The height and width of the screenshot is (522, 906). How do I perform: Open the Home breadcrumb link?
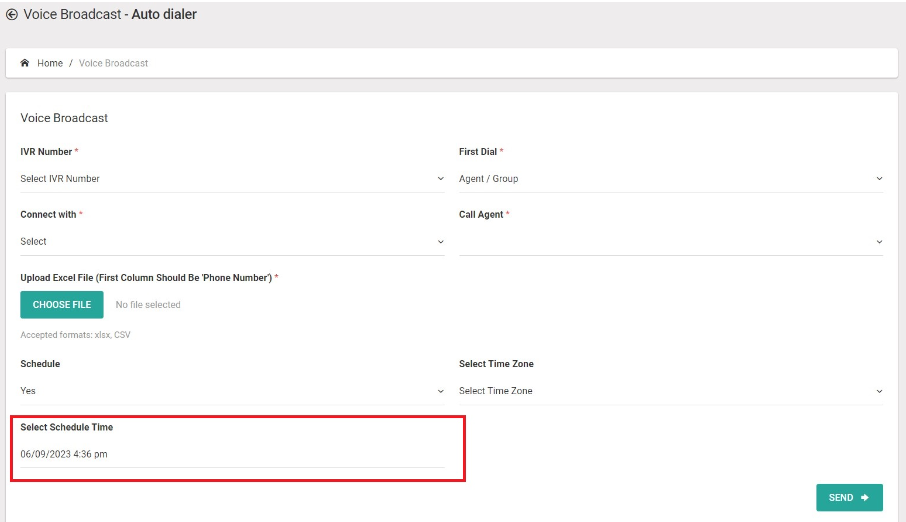(x=50, y=63)
